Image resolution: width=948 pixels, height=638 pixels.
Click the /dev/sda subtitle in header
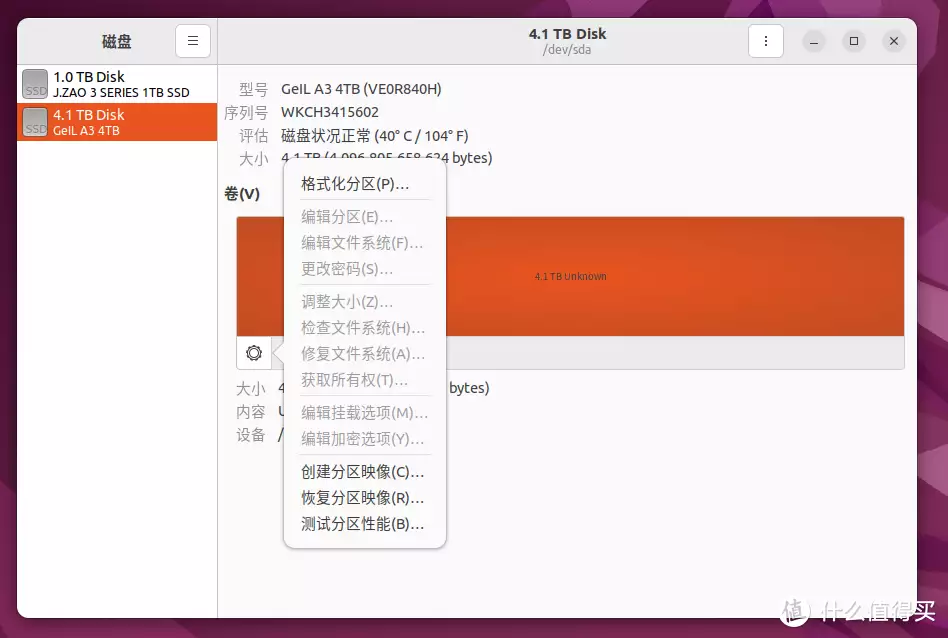(x=567, y=50)
